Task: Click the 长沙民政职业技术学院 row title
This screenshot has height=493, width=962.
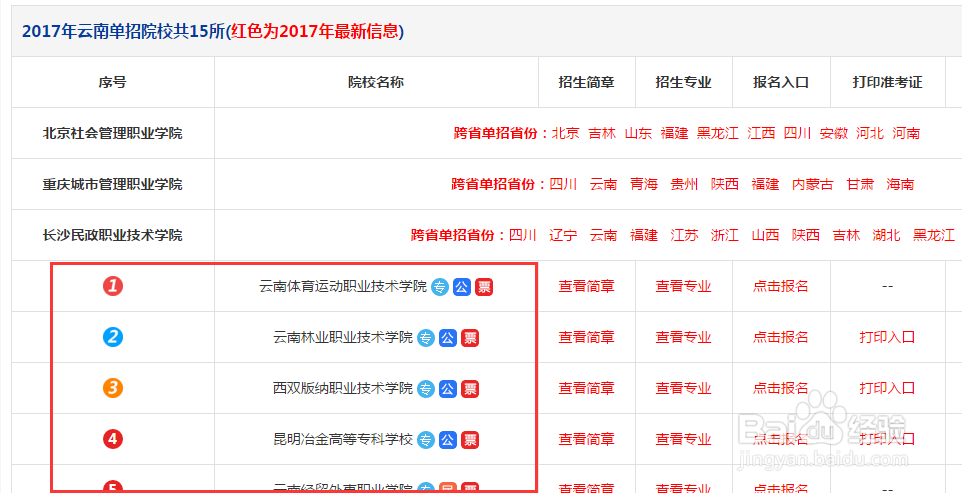Action: coord(112,235)
